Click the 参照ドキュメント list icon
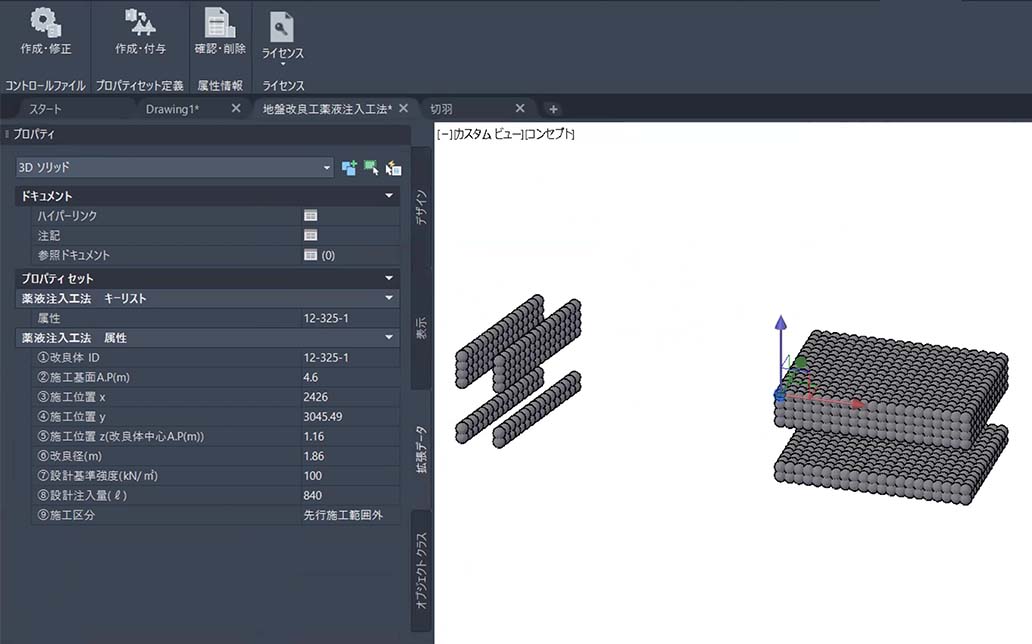 click(311, 255)
